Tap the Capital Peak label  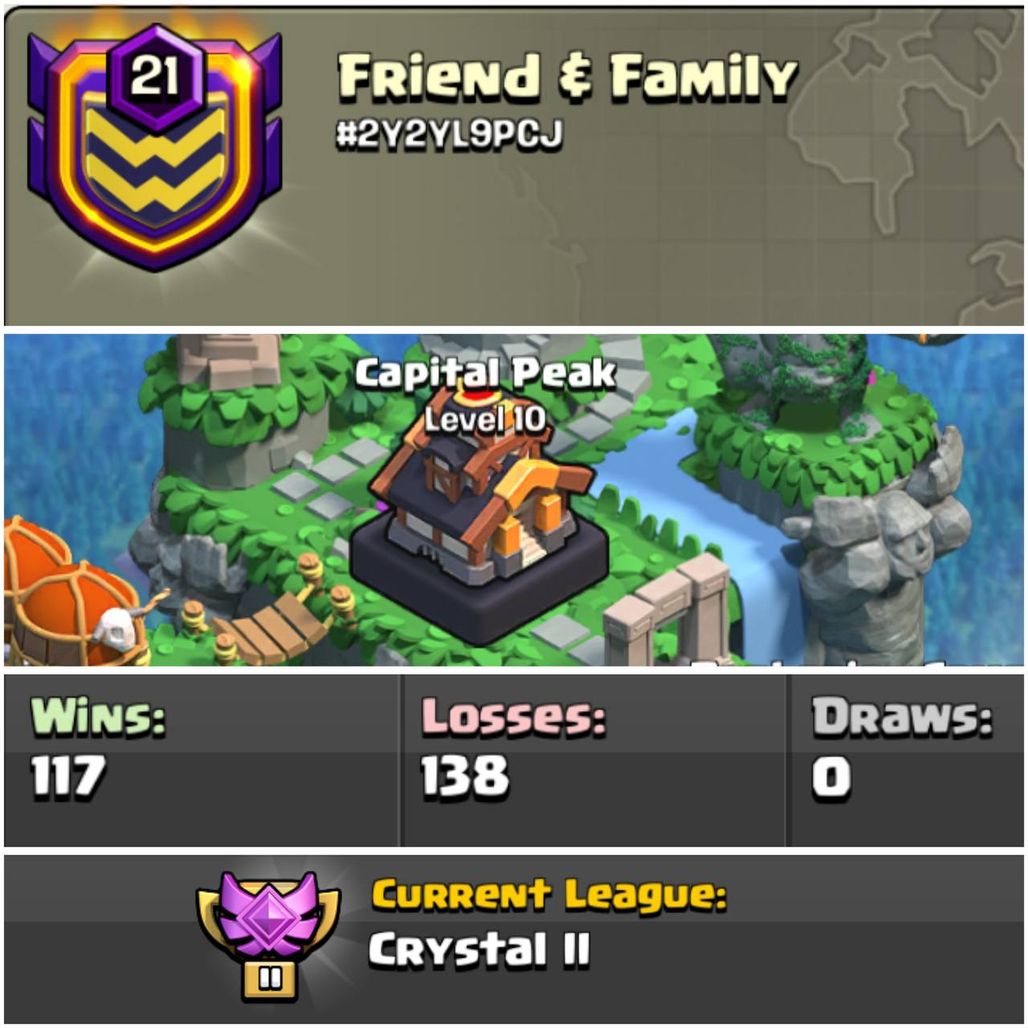[x=485, y=374]
